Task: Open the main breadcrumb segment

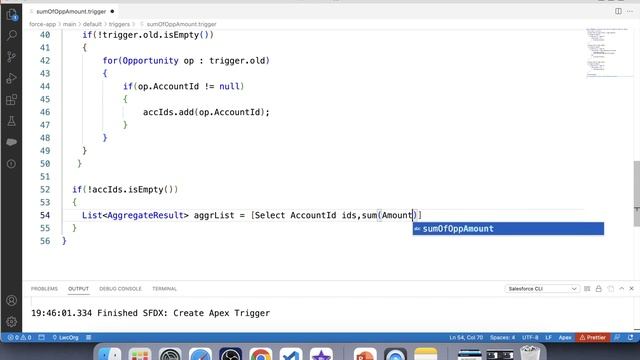Action: 69,24
